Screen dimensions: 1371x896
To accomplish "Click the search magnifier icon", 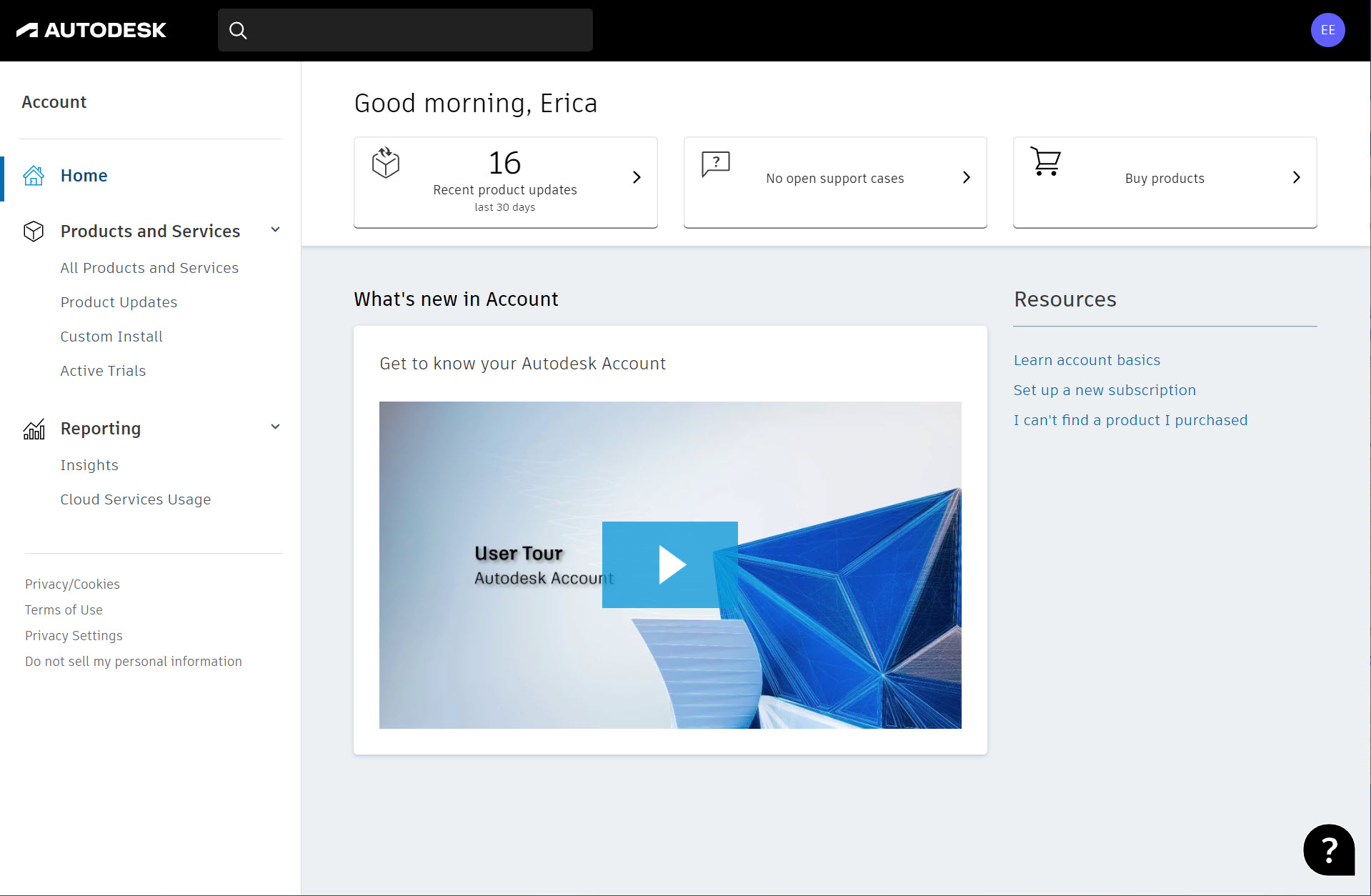I will 238,30.
